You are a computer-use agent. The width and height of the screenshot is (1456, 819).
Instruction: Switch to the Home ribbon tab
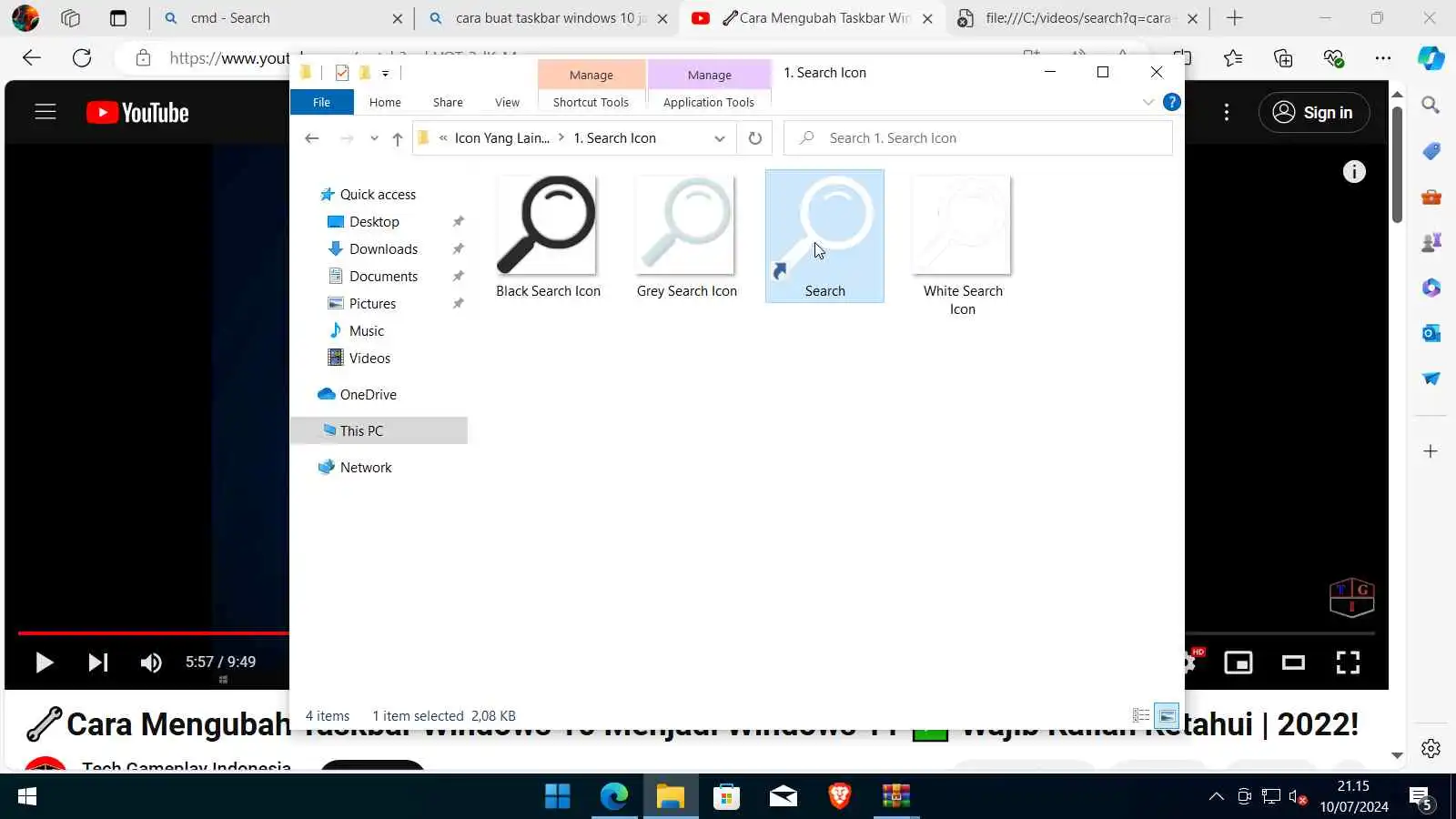click(385, 102)
